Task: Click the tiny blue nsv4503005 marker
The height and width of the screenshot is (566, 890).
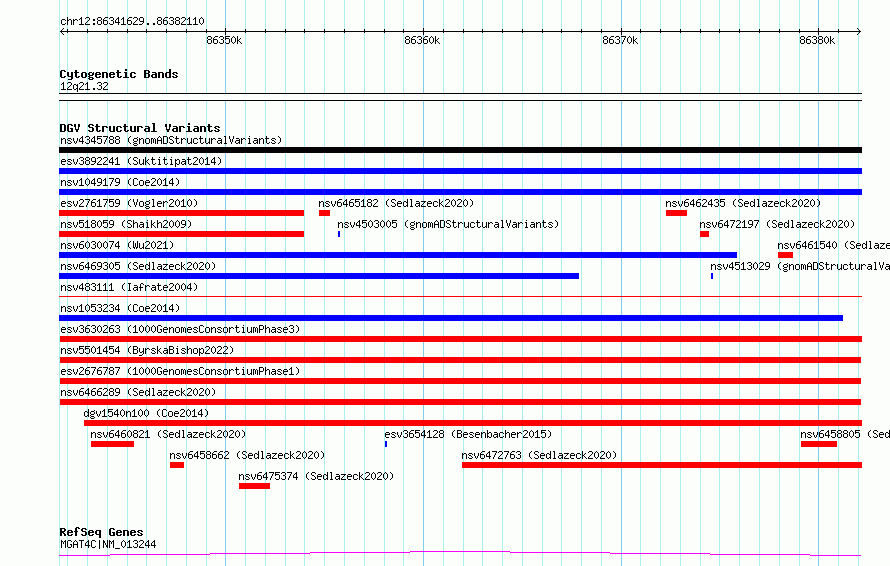Action: 339,234
